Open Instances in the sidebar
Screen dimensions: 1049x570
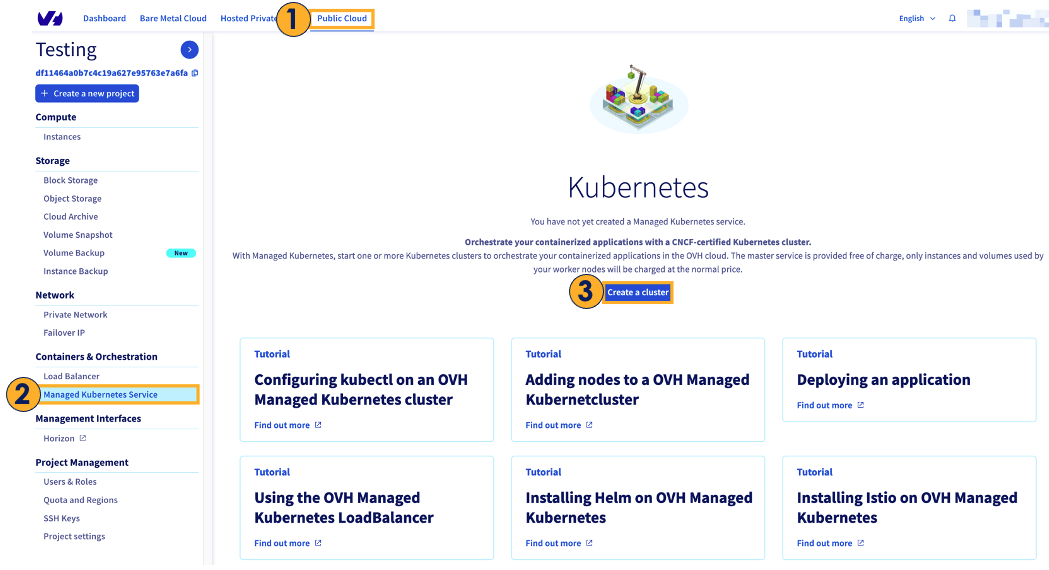point(62,136)
